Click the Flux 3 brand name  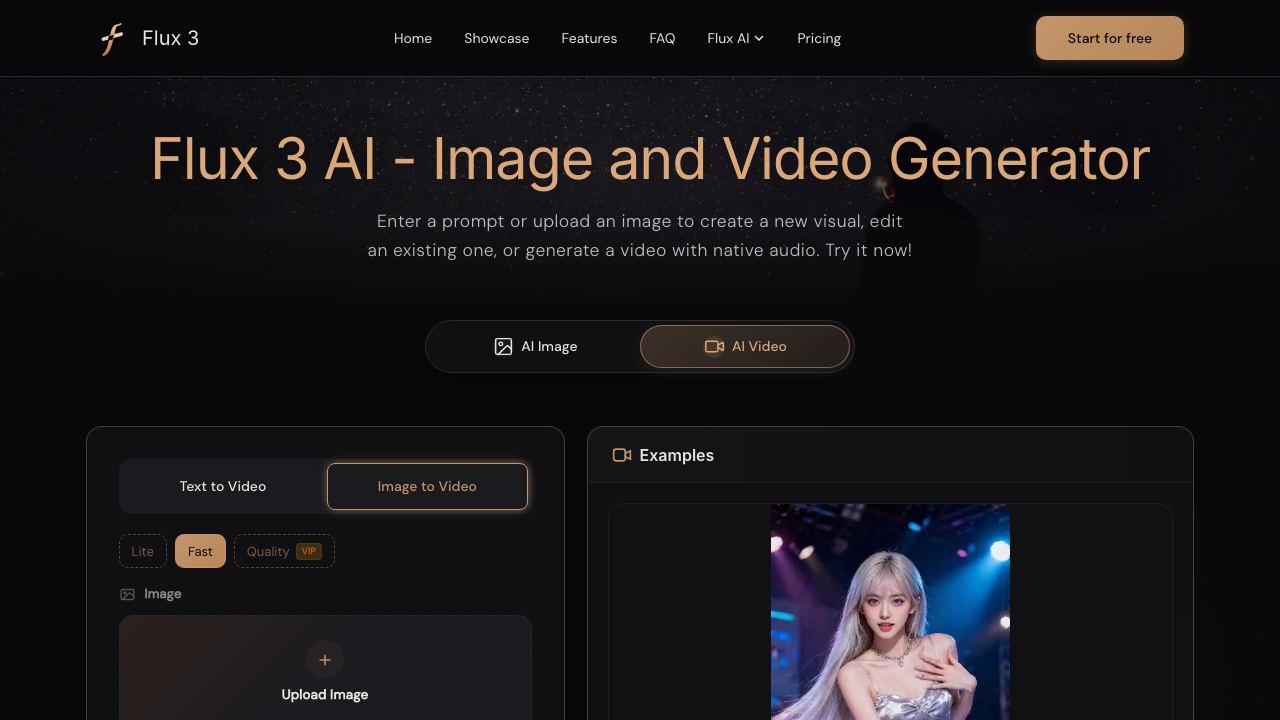click(170, 38)
